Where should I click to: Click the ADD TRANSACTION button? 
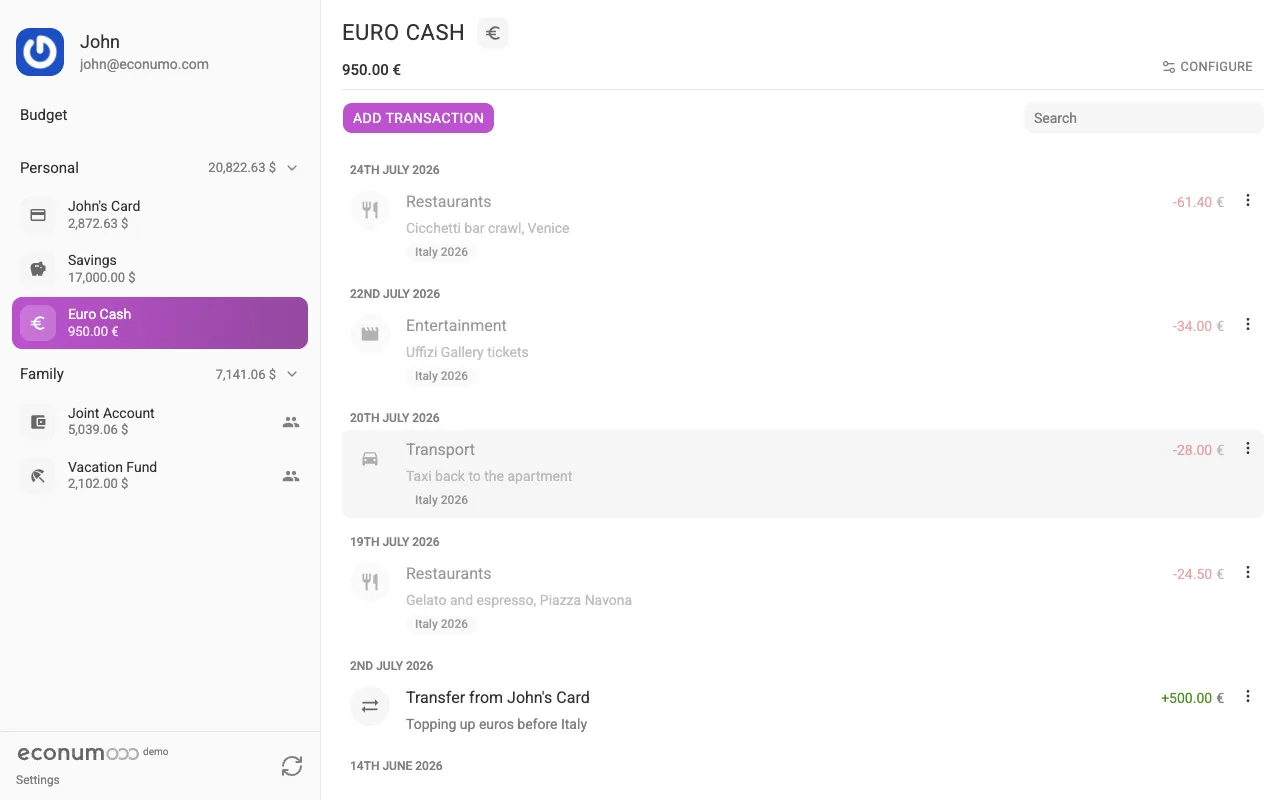pos(418,118)
